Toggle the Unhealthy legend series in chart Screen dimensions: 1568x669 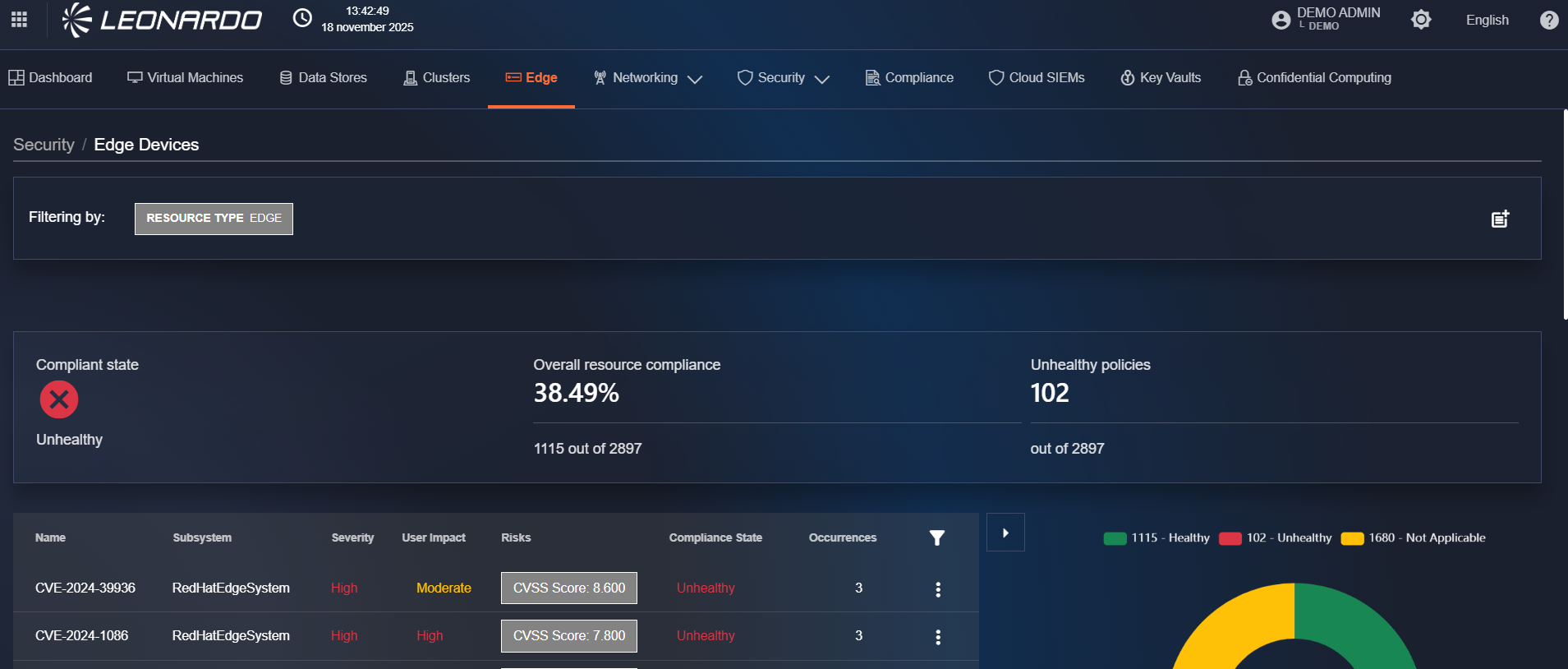pyautogui.click(x=1275, y=538)
